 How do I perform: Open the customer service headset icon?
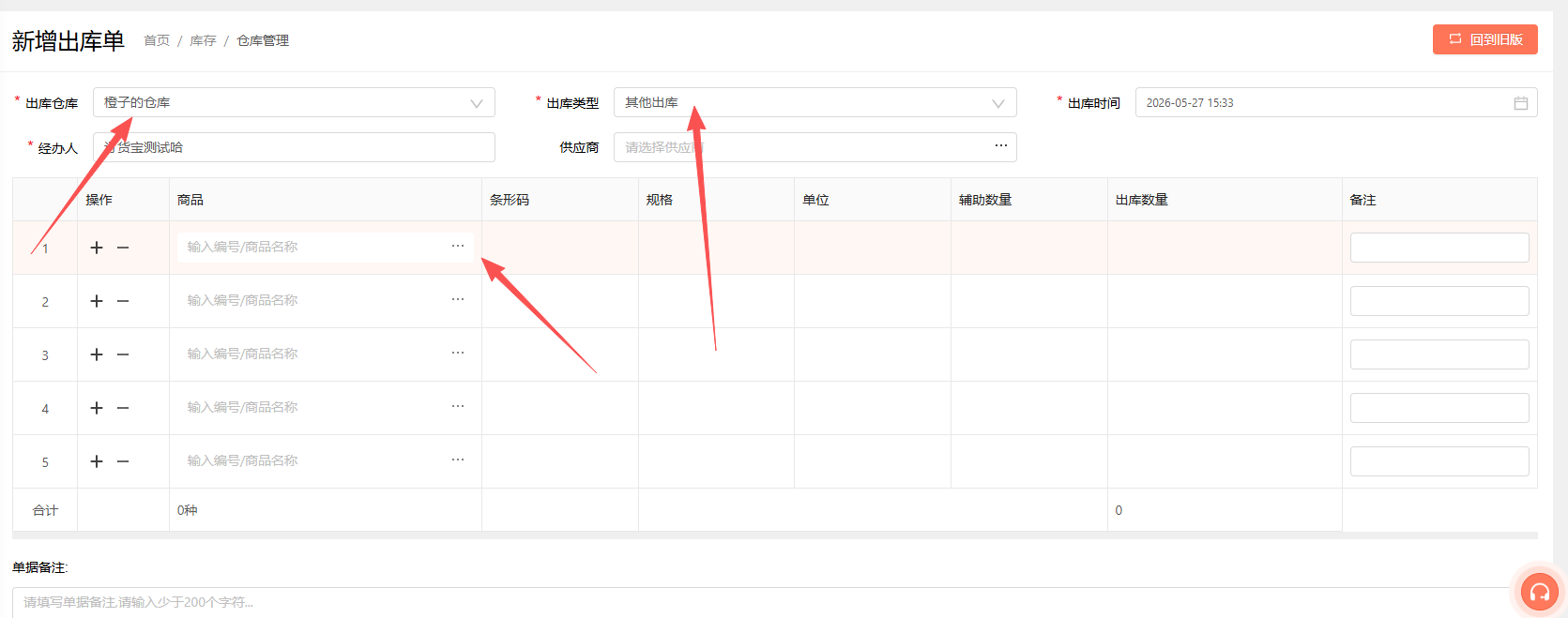[1540, 592]
